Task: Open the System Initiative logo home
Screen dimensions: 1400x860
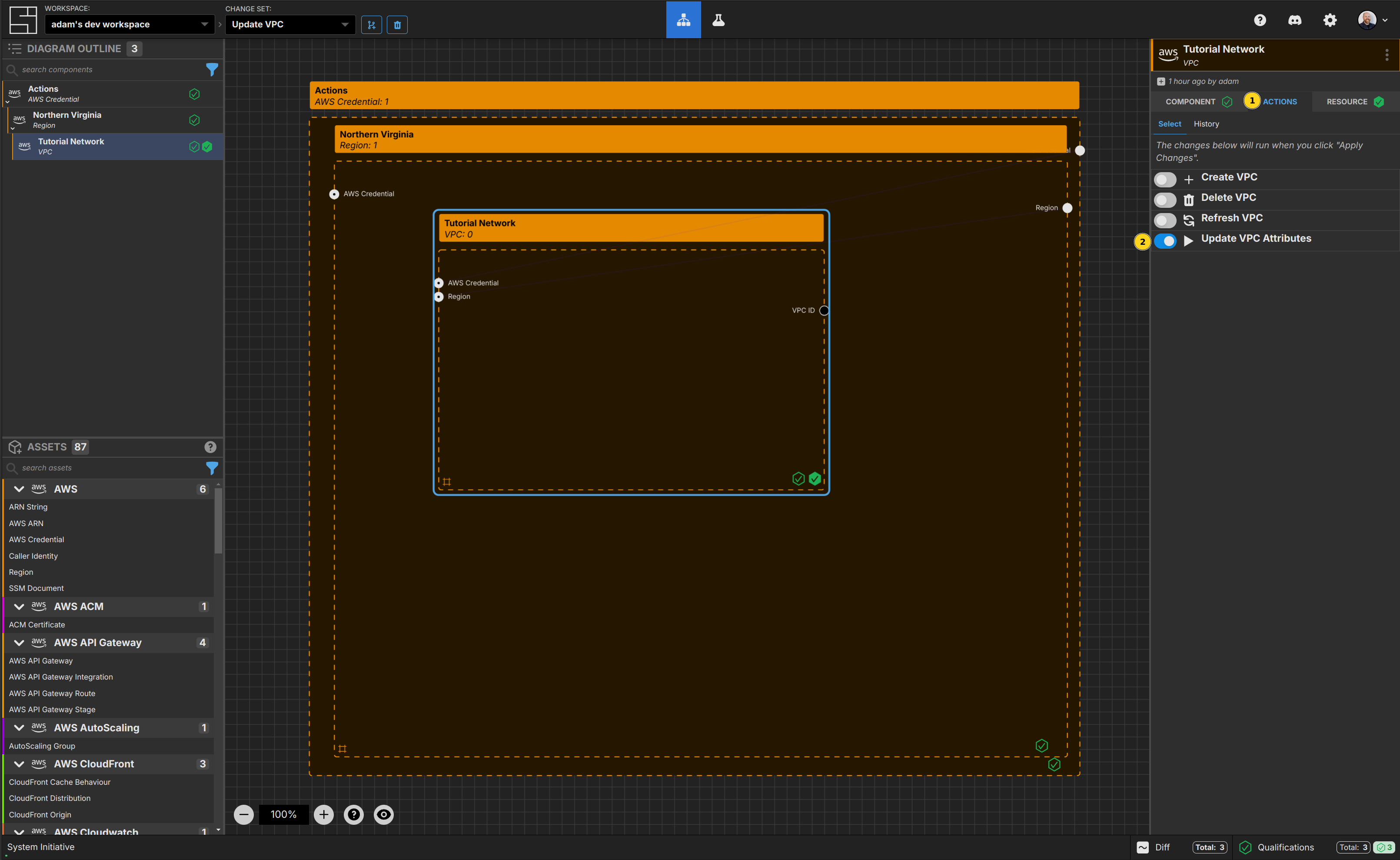Action: 23,20
